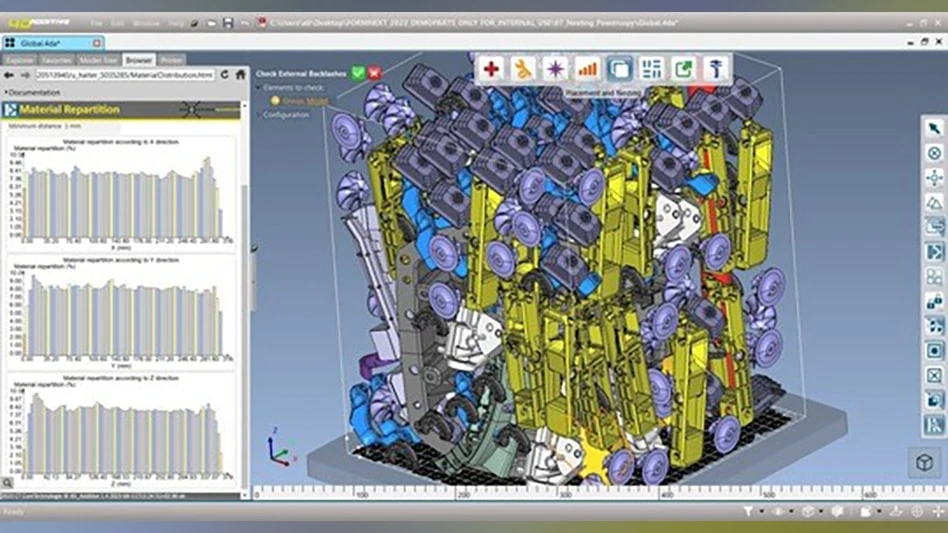Click the red cross icon in the top toolbar
948x533 pixels.
(491, 69)
